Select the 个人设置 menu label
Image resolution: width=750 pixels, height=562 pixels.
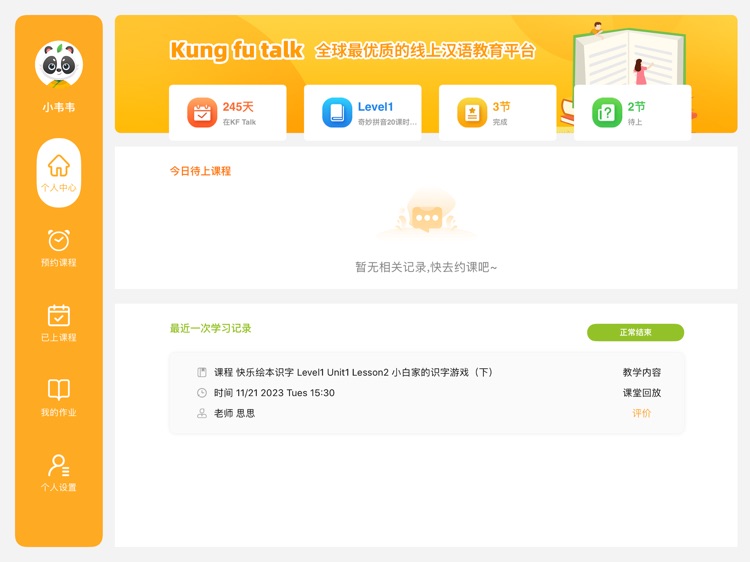pyautogui.click(x=59, y=487)
